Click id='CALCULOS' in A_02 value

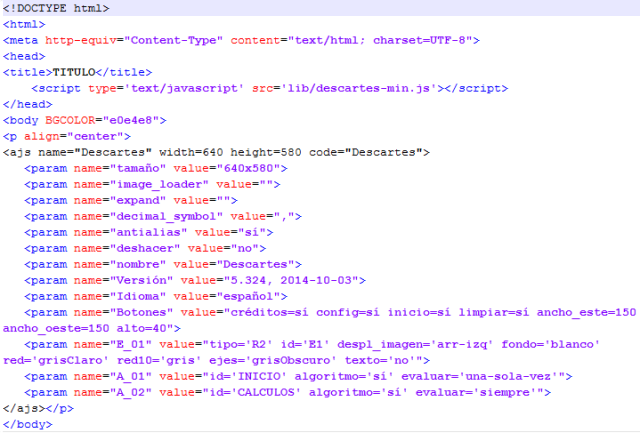click(x=255, y=392)
